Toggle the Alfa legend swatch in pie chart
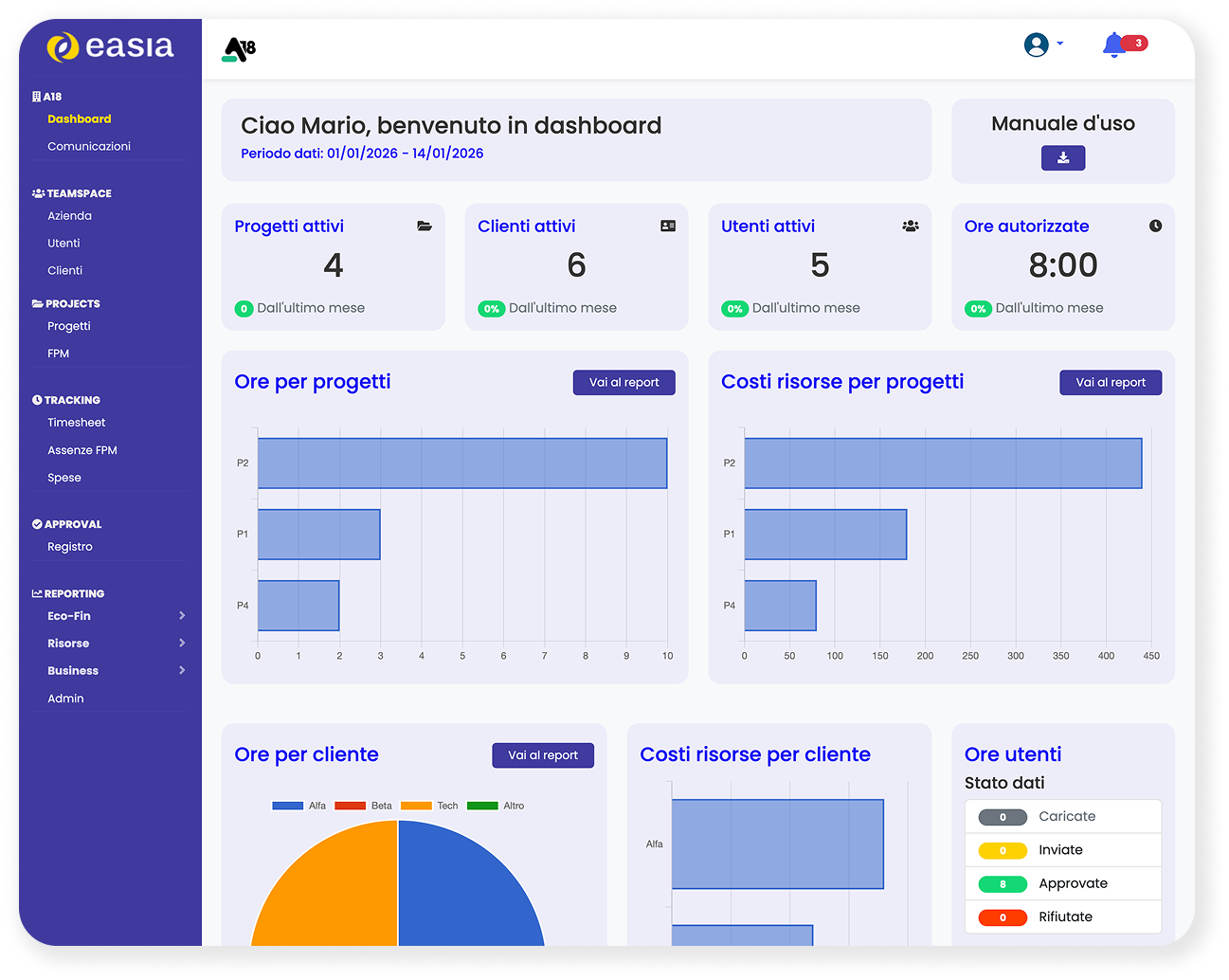This screenshot has width=1229, height=980. click(x=287, y=806)
